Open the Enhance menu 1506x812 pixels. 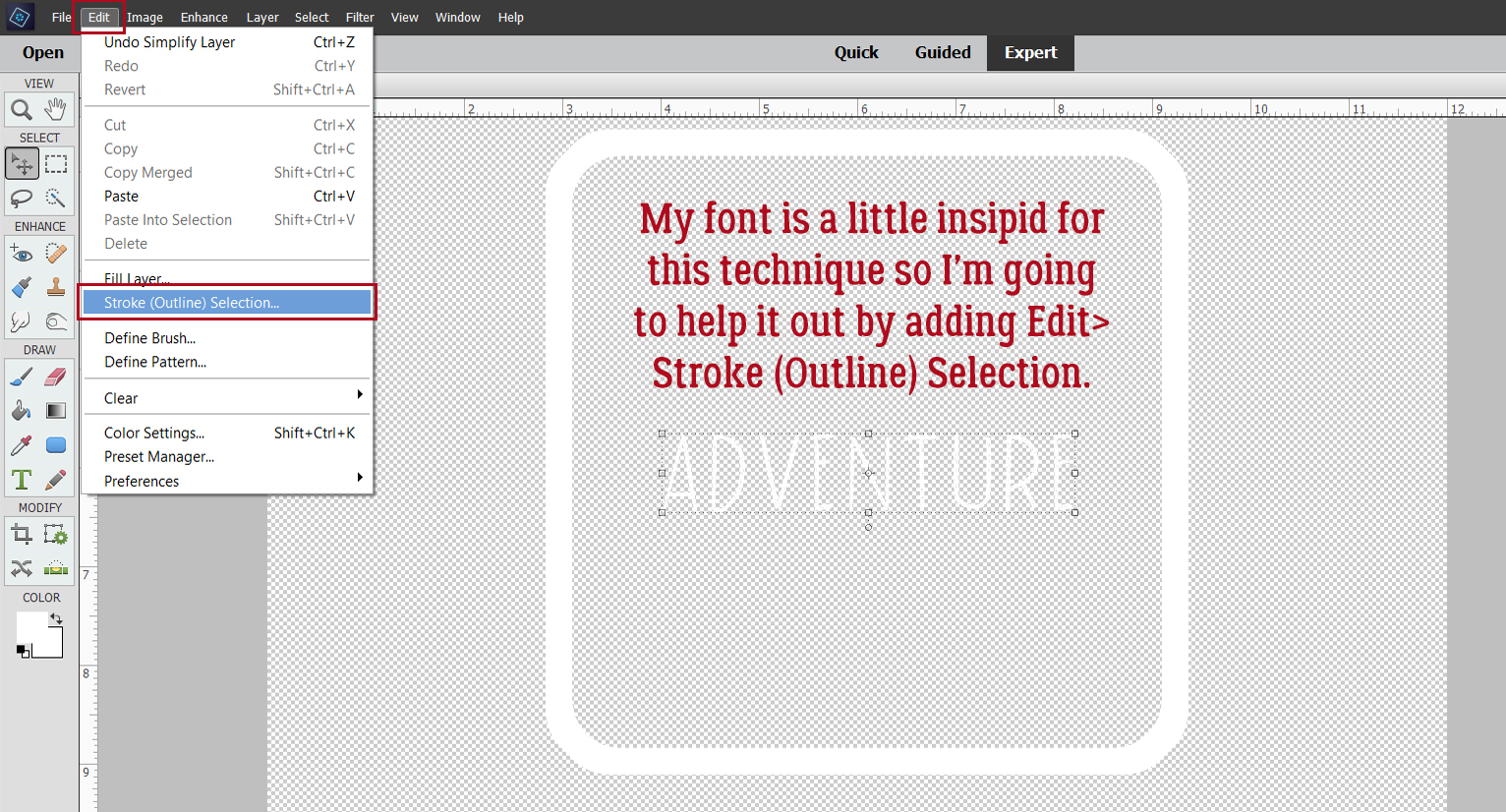[x=203, y=17]
